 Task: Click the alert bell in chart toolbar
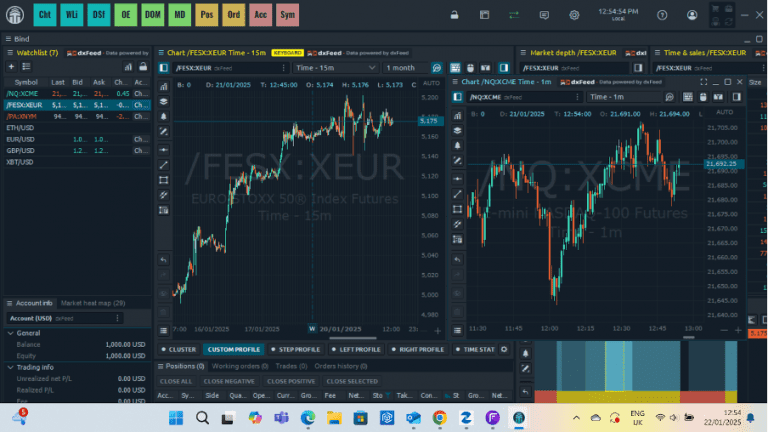[x=164, y=116]
